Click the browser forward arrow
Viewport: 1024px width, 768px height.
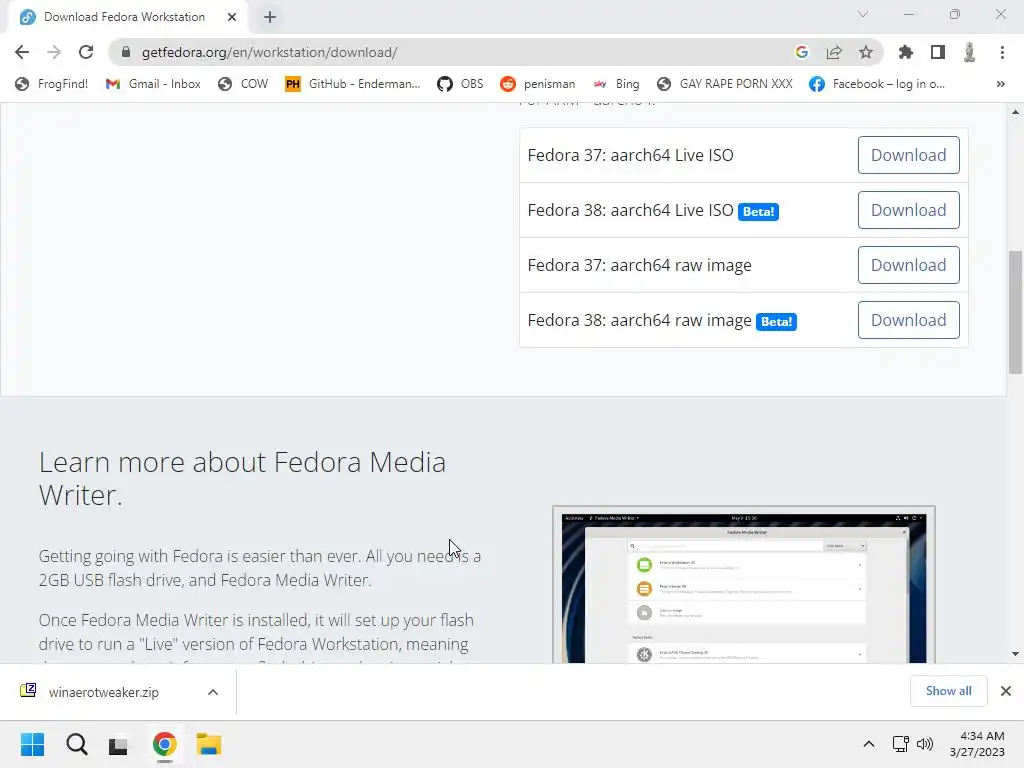click(x=54, y=52)
